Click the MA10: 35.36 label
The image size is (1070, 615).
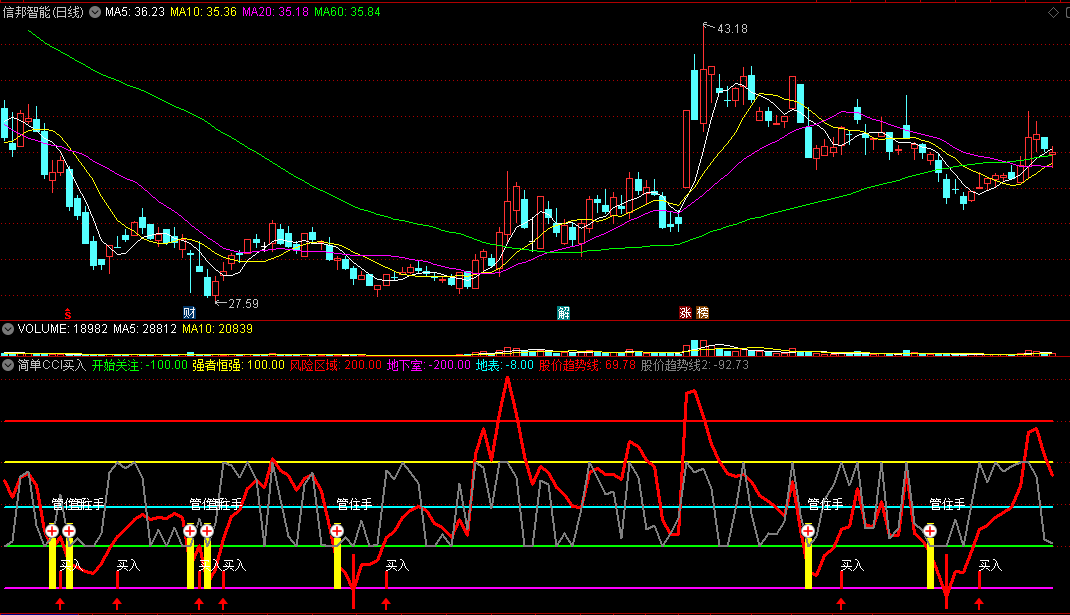click(203, 12)
